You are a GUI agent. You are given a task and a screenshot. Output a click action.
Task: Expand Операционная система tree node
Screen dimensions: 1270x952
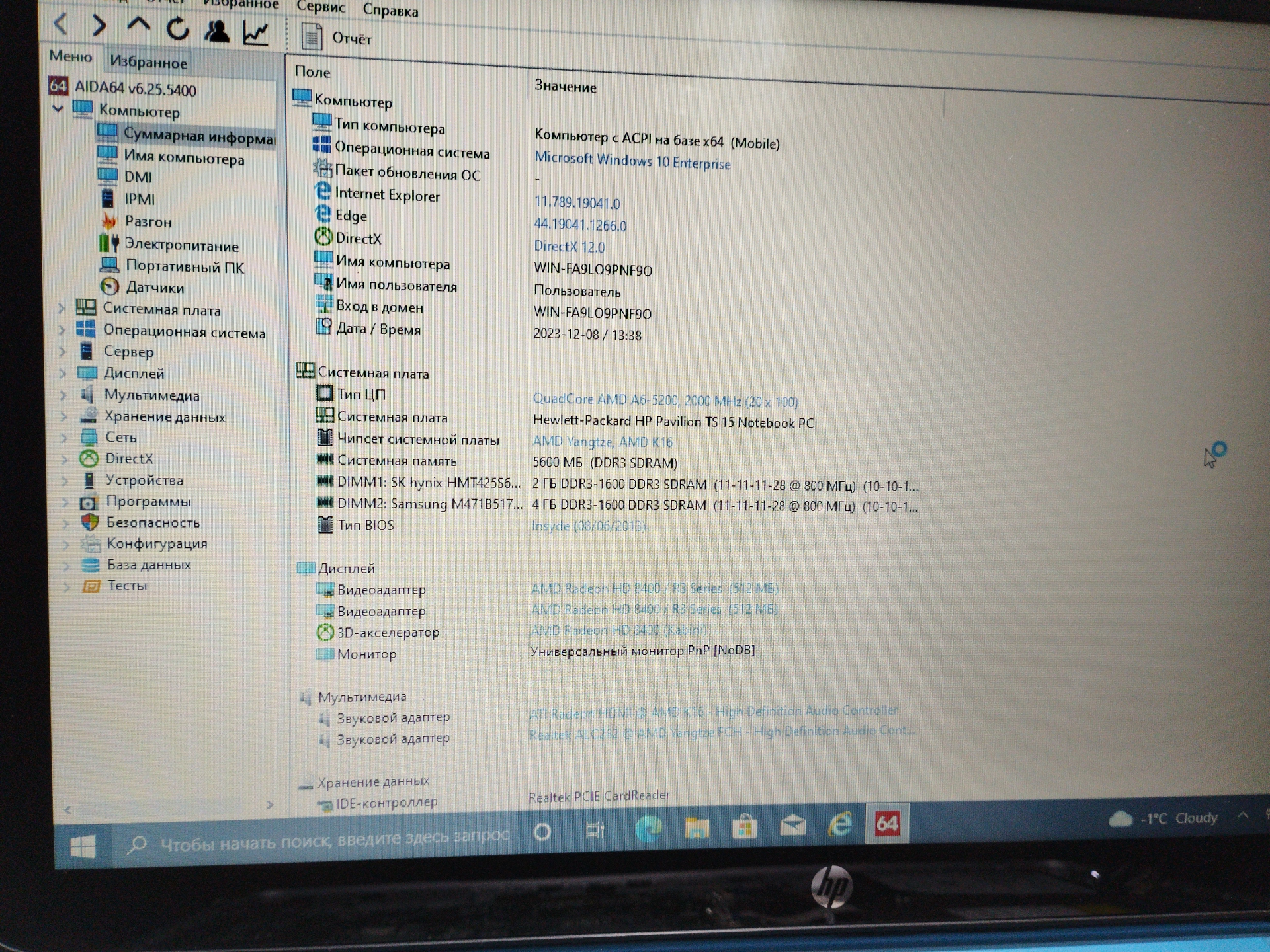click(x=62, y=329)
